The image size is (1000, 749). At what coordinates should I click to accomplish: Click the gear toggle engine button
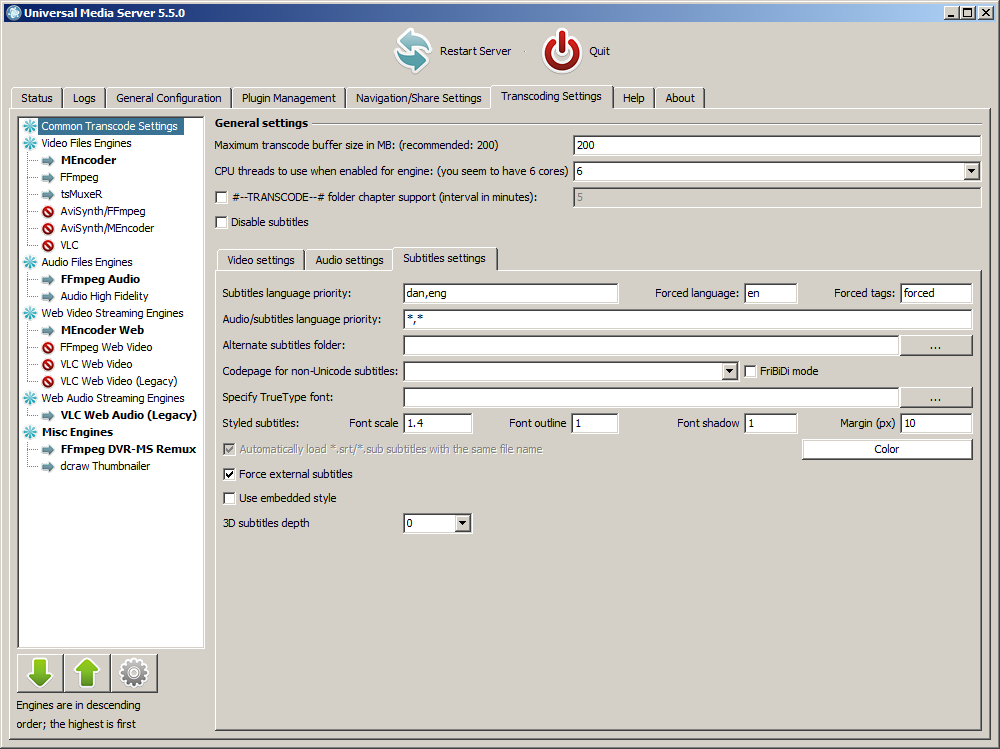(x=134, y=673)
